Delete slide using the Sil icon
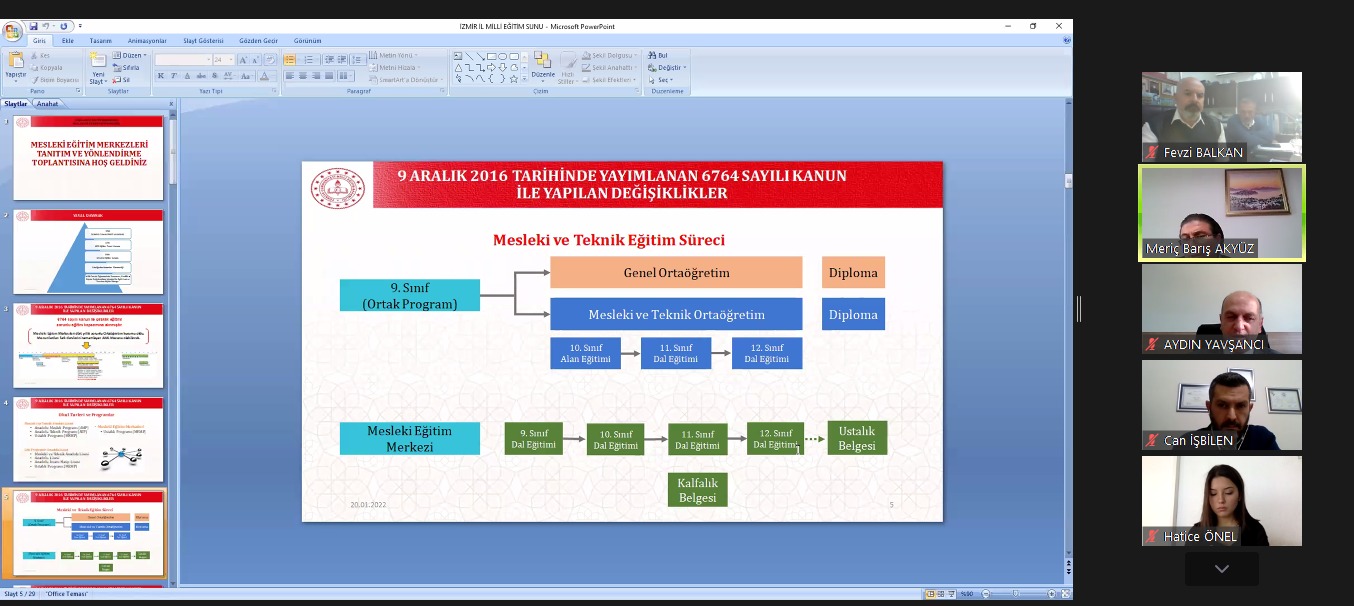This screenshot has width=1354, height=606. pyautogui.click(x=121, y=80)
